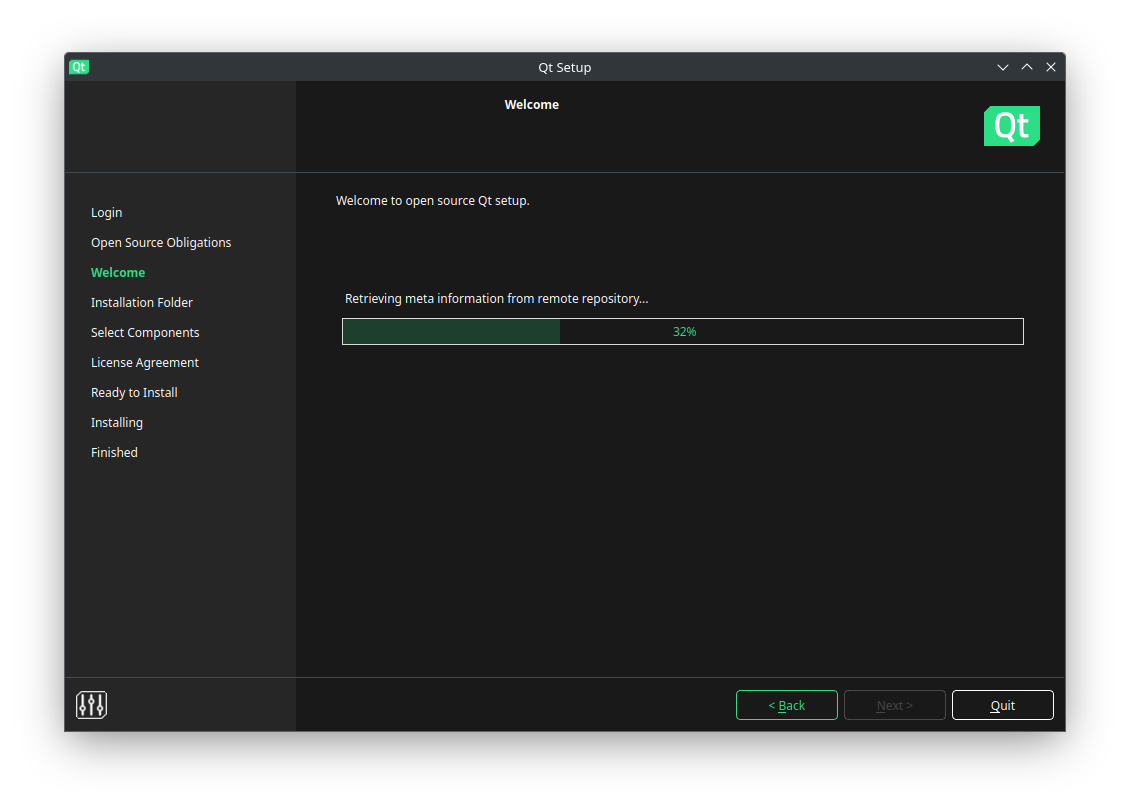Click the Qt icon in title bar
Screen dimensions: 1130x808
point(79,67)
